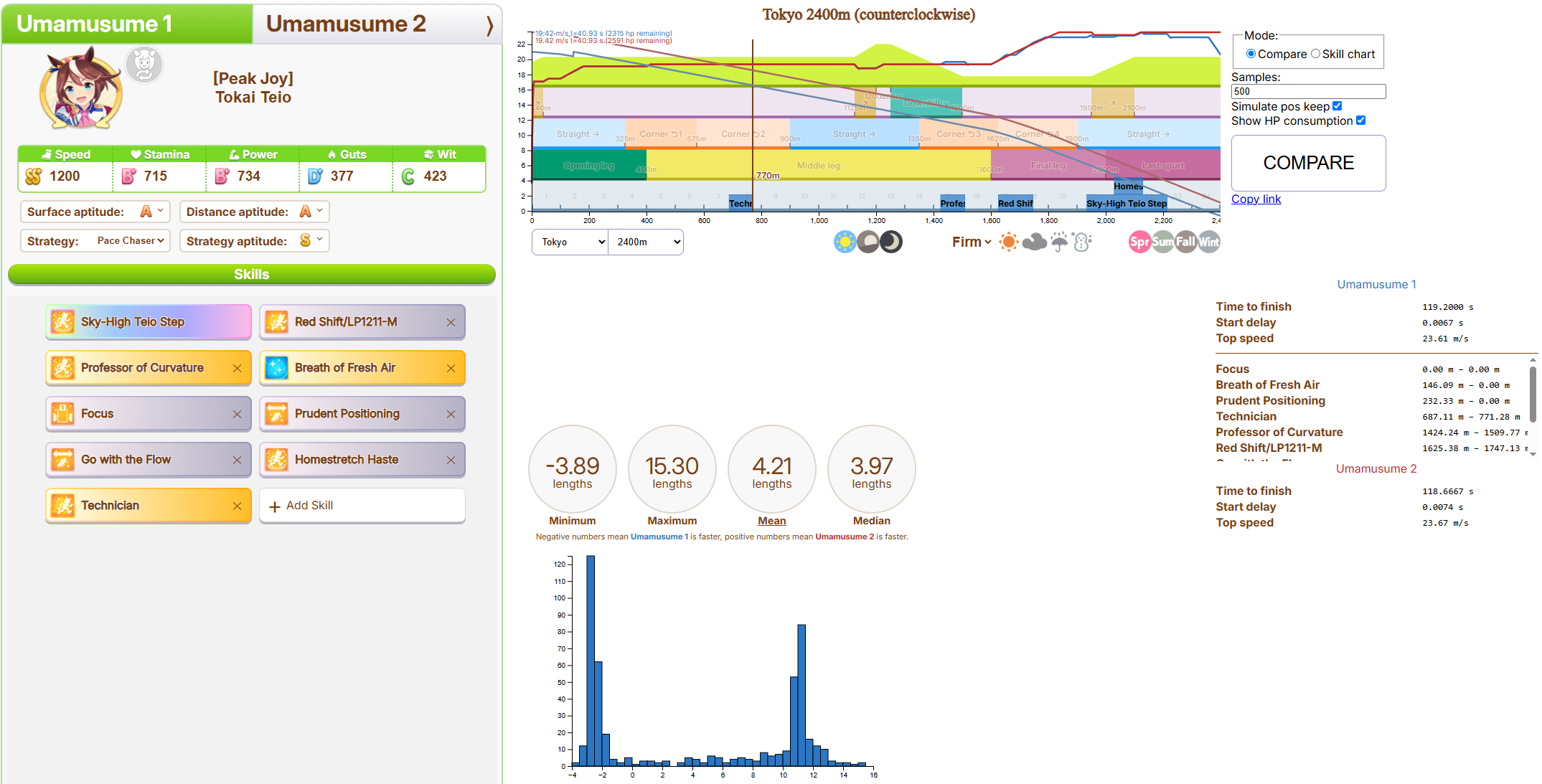Click the gray mood face icon
This screenshot has height=784, width=1542.
coord(144,65)
